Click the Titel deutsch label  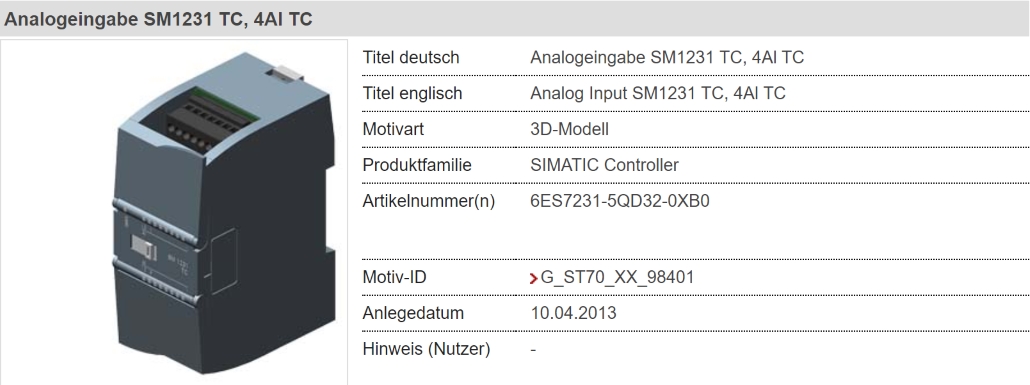click(411, 58)
